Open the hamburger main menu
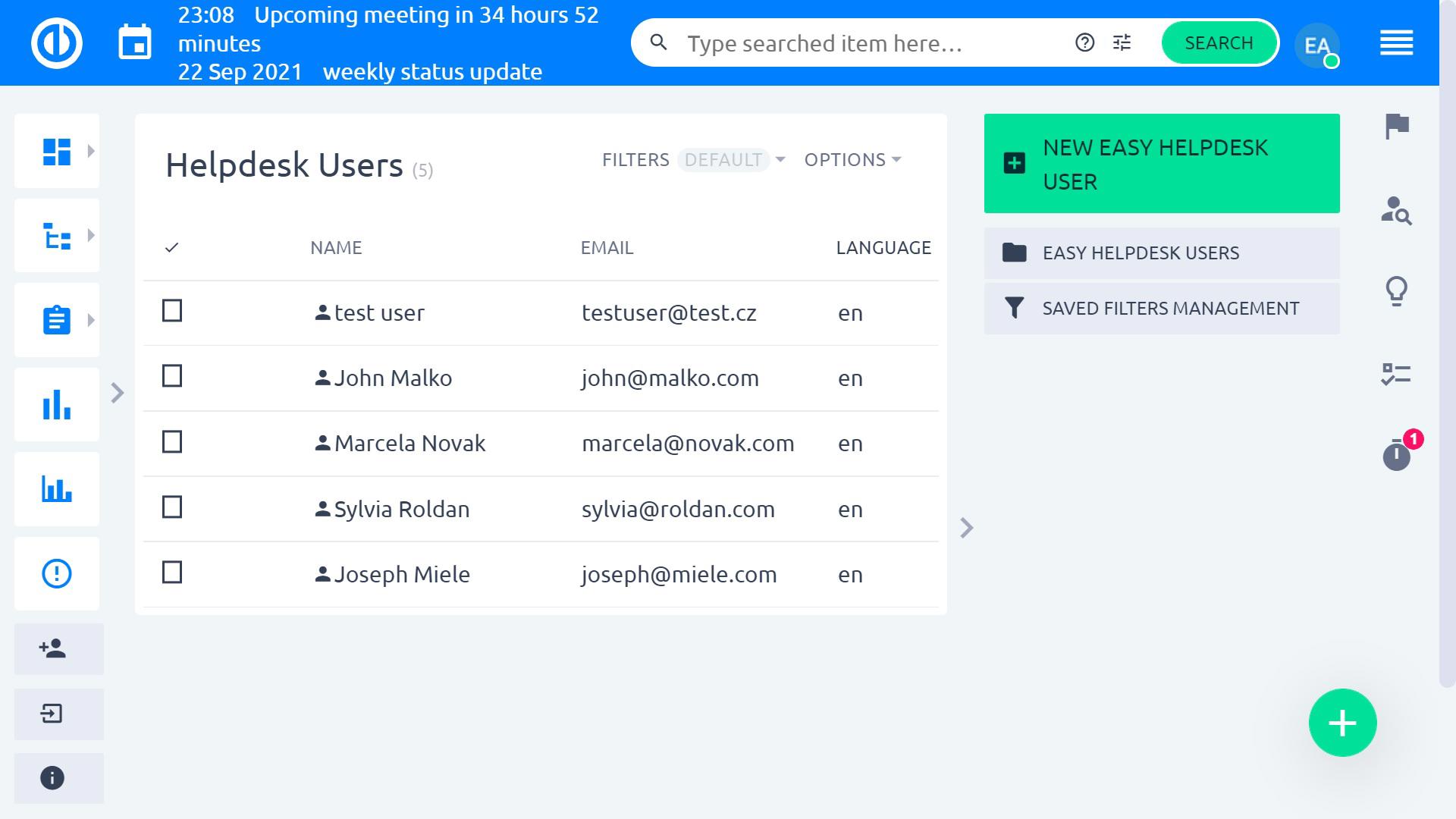This screenshot has width=1456, height=819. click(x=1396, y=43)
